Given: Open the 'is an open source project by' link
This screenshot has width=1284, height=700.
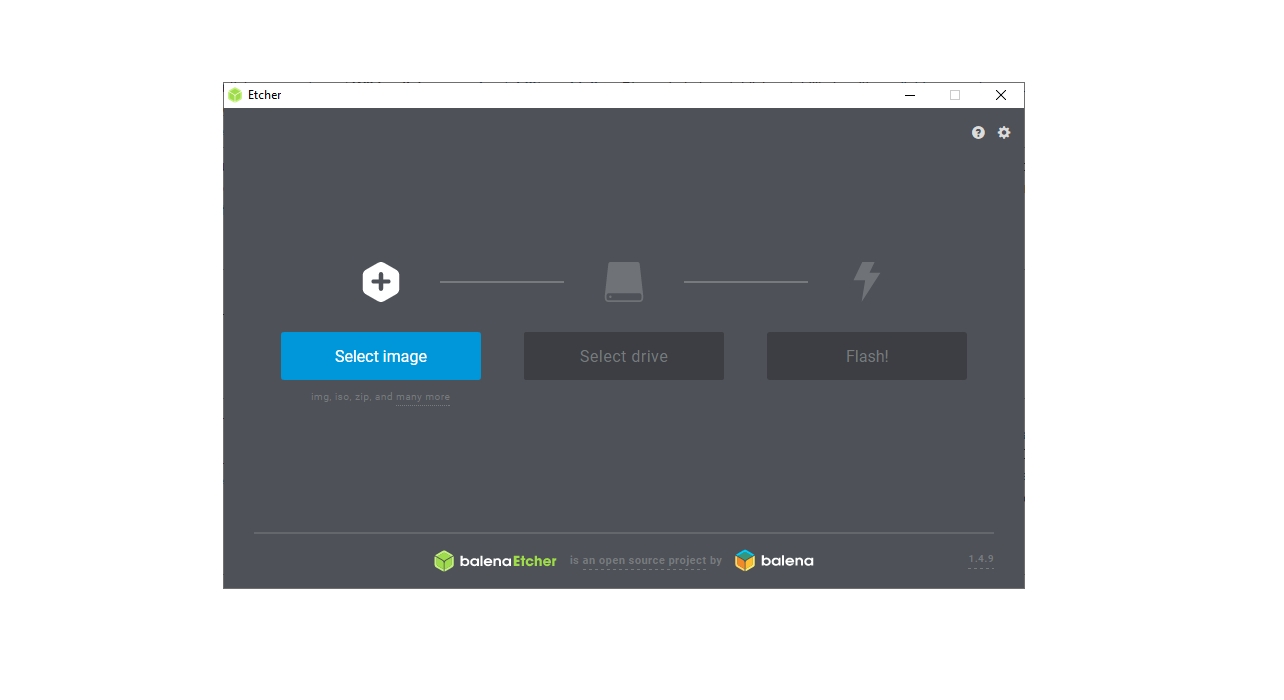Looking at the screenshot, I should pos(646,561).
